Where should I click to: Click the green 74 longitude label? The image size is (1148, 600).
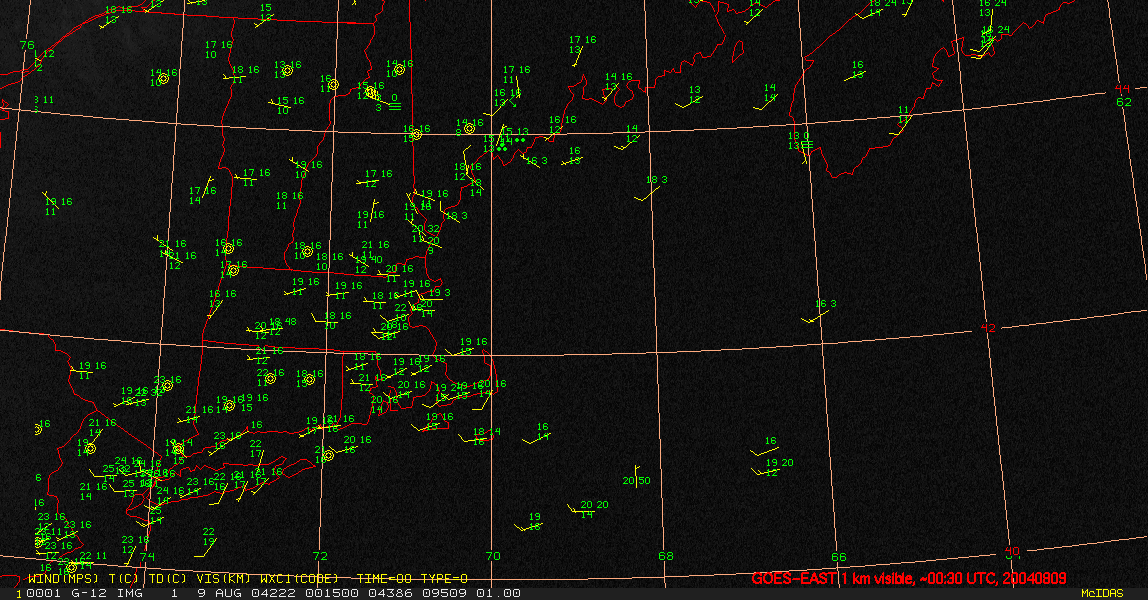147,556
